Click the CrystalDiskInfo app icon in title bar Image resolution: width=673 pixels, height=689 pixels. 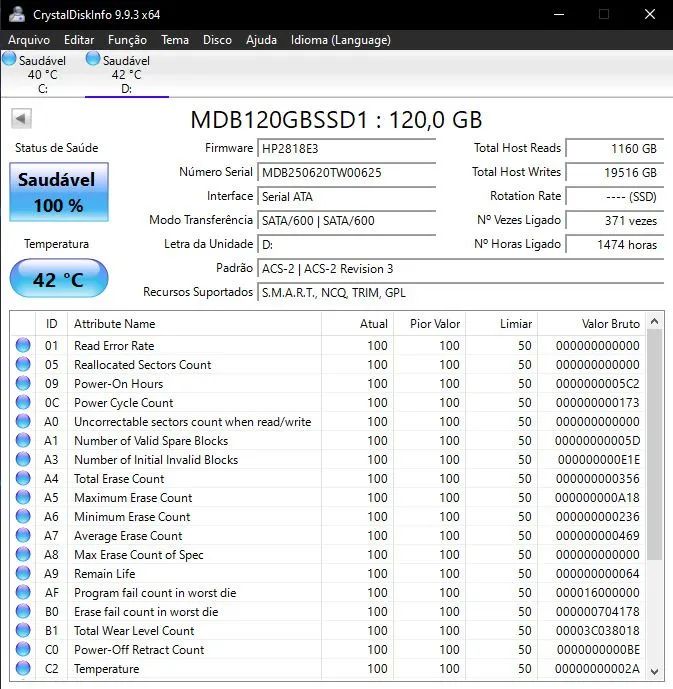17,14
